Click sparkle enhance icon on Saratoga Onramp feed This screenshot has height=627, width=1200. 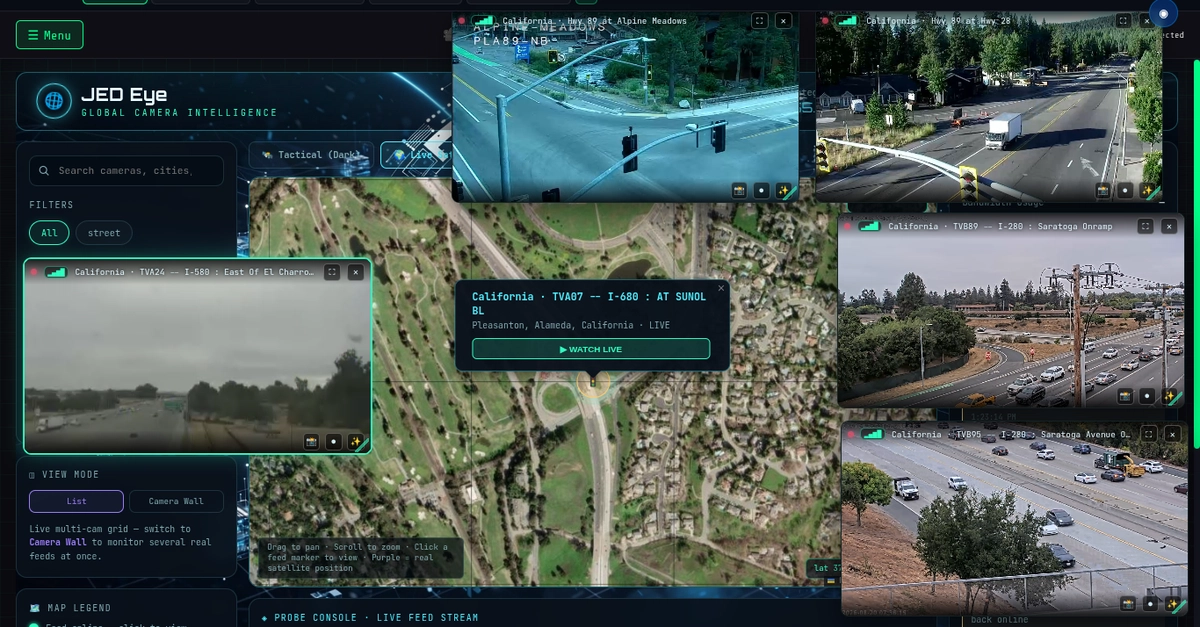coord(1169,396)
